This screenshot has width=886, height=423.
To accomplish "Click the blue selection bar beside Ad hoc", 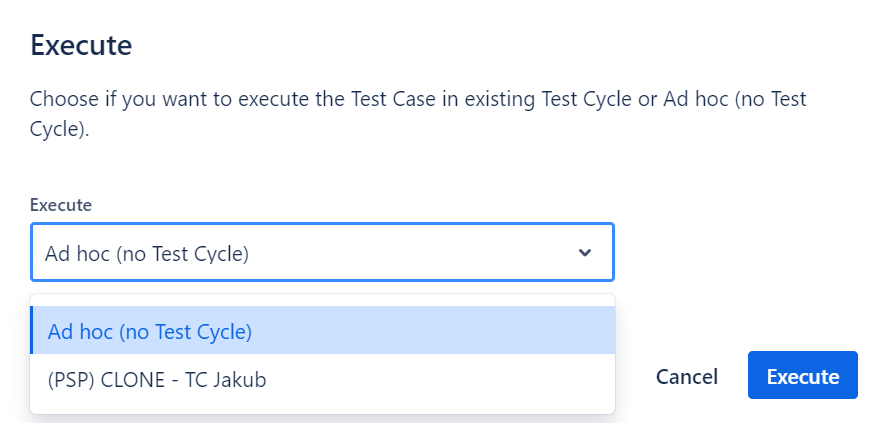I will tap(32, 331).
